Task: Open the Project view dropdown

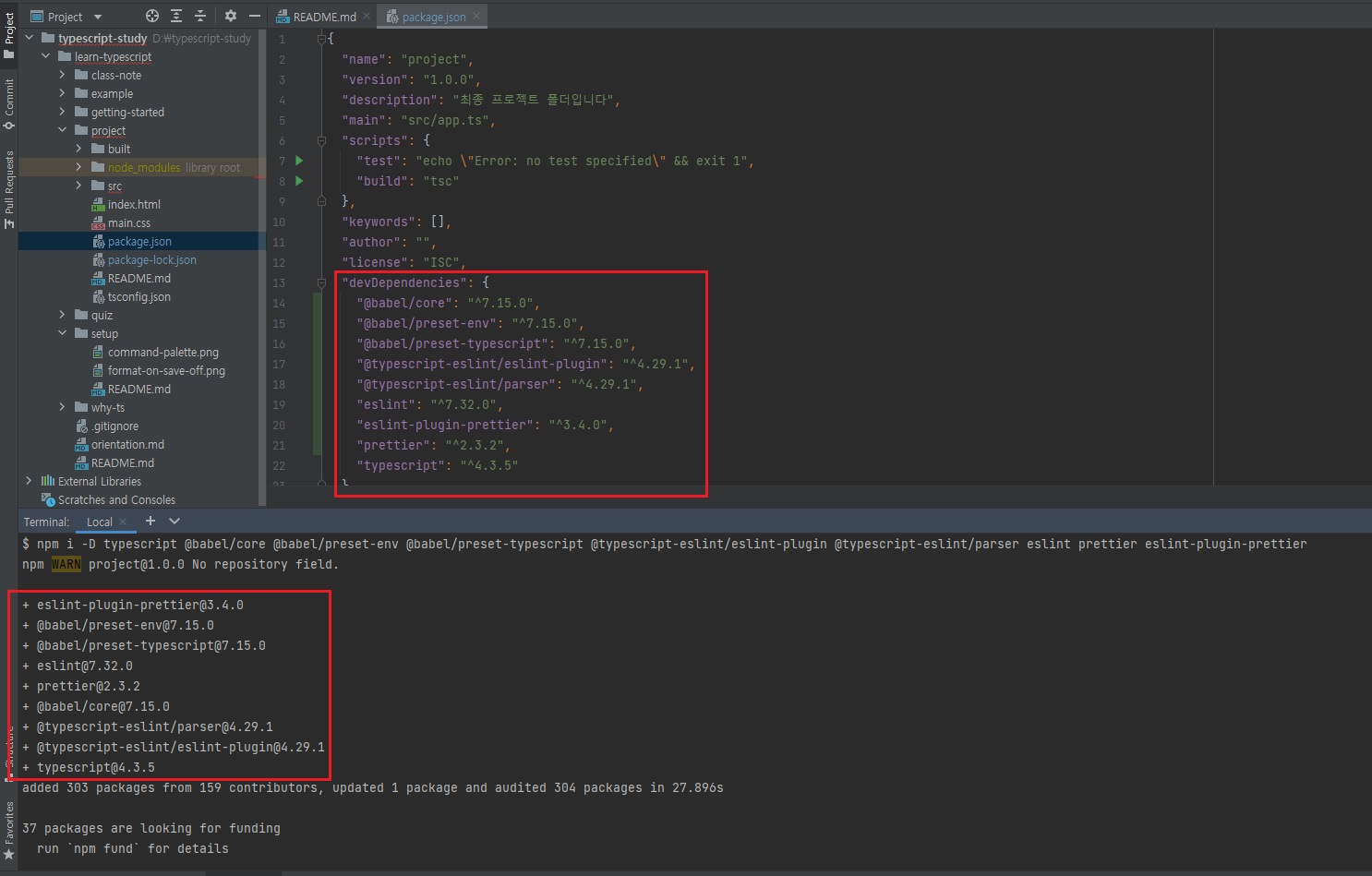Action: pos(98,17)
